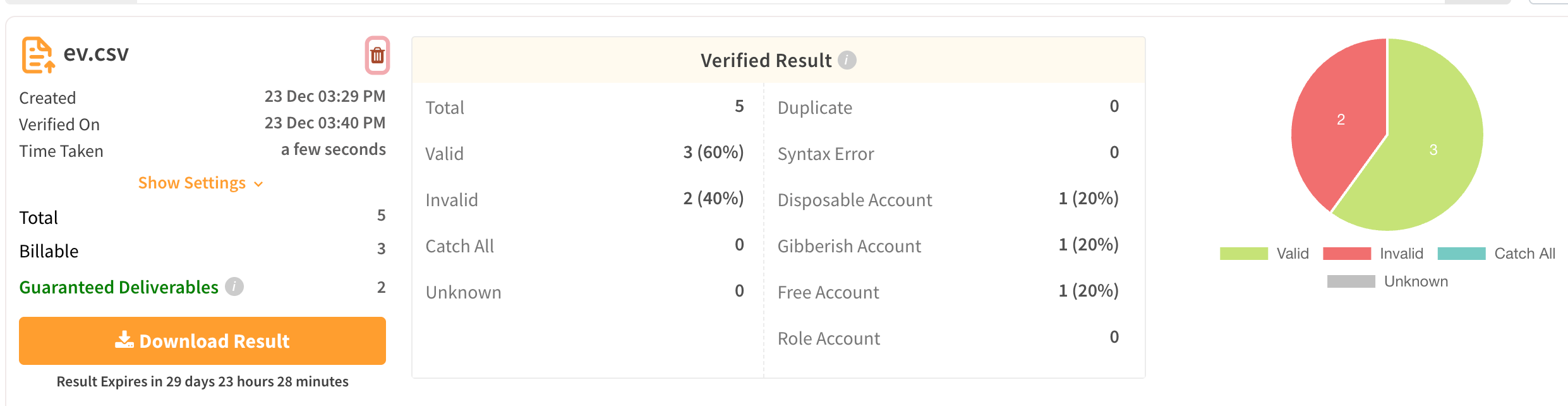Open info tooltip beside Verified Result heading
This screenshot has width=1568, height=406.
(848, 61)
